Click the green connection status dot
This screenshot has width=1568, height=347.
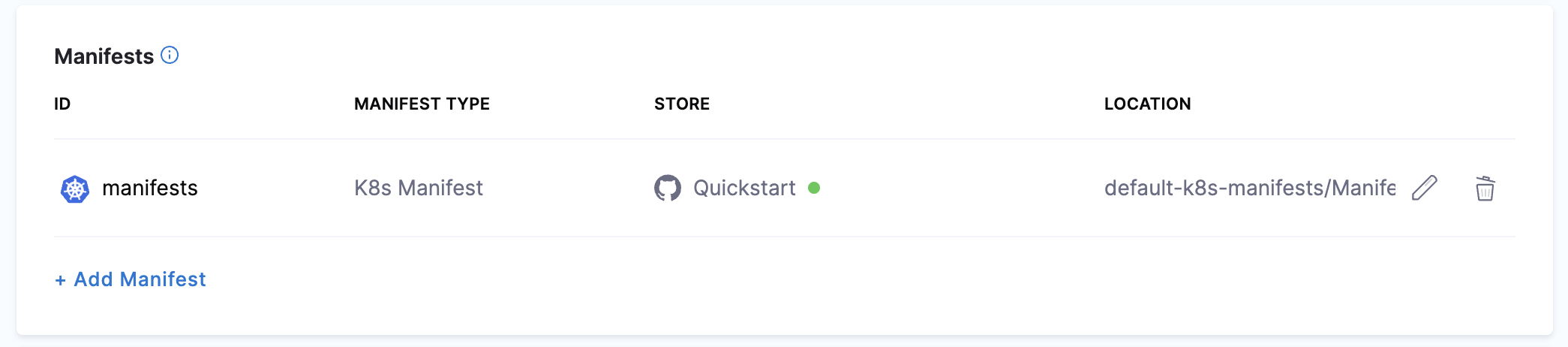pos(814,188)
